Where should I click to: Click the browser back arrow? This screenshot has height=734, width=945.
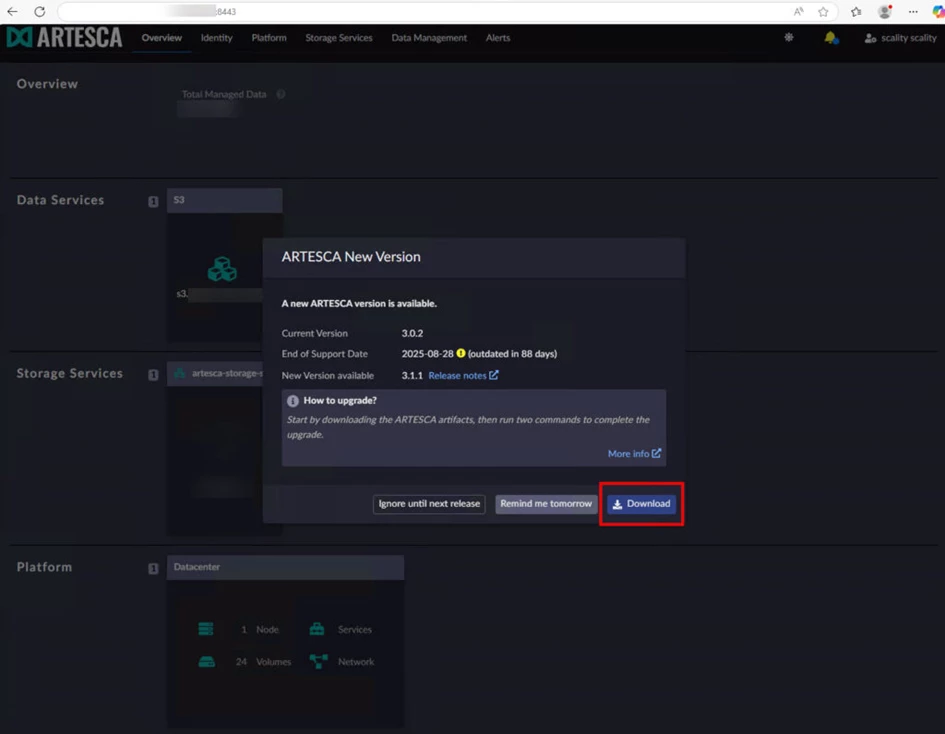[x=12, y=11]
